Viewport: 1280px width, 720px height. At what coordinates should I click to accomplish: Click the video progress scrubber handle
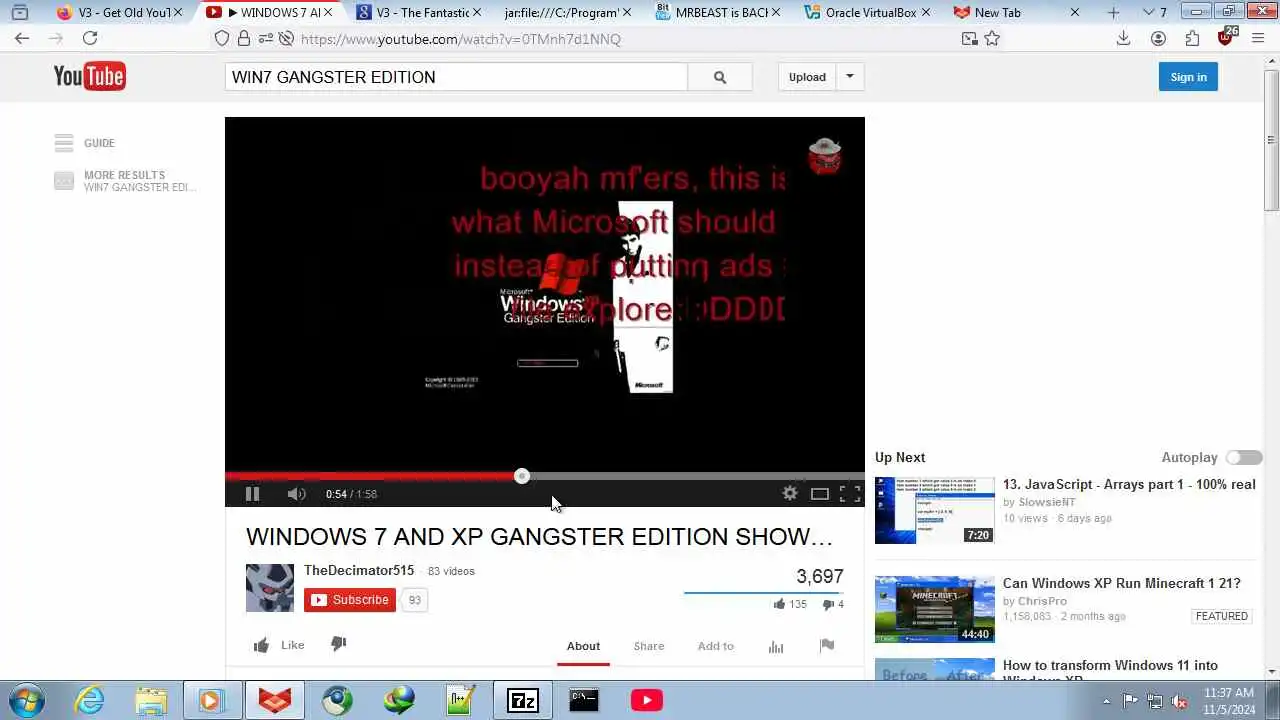coord(522,476)
